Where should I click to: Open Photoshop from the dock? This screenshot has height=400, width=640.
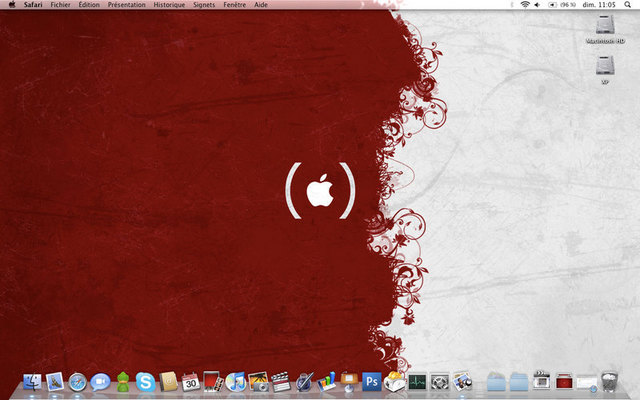(x=372, y=382)
